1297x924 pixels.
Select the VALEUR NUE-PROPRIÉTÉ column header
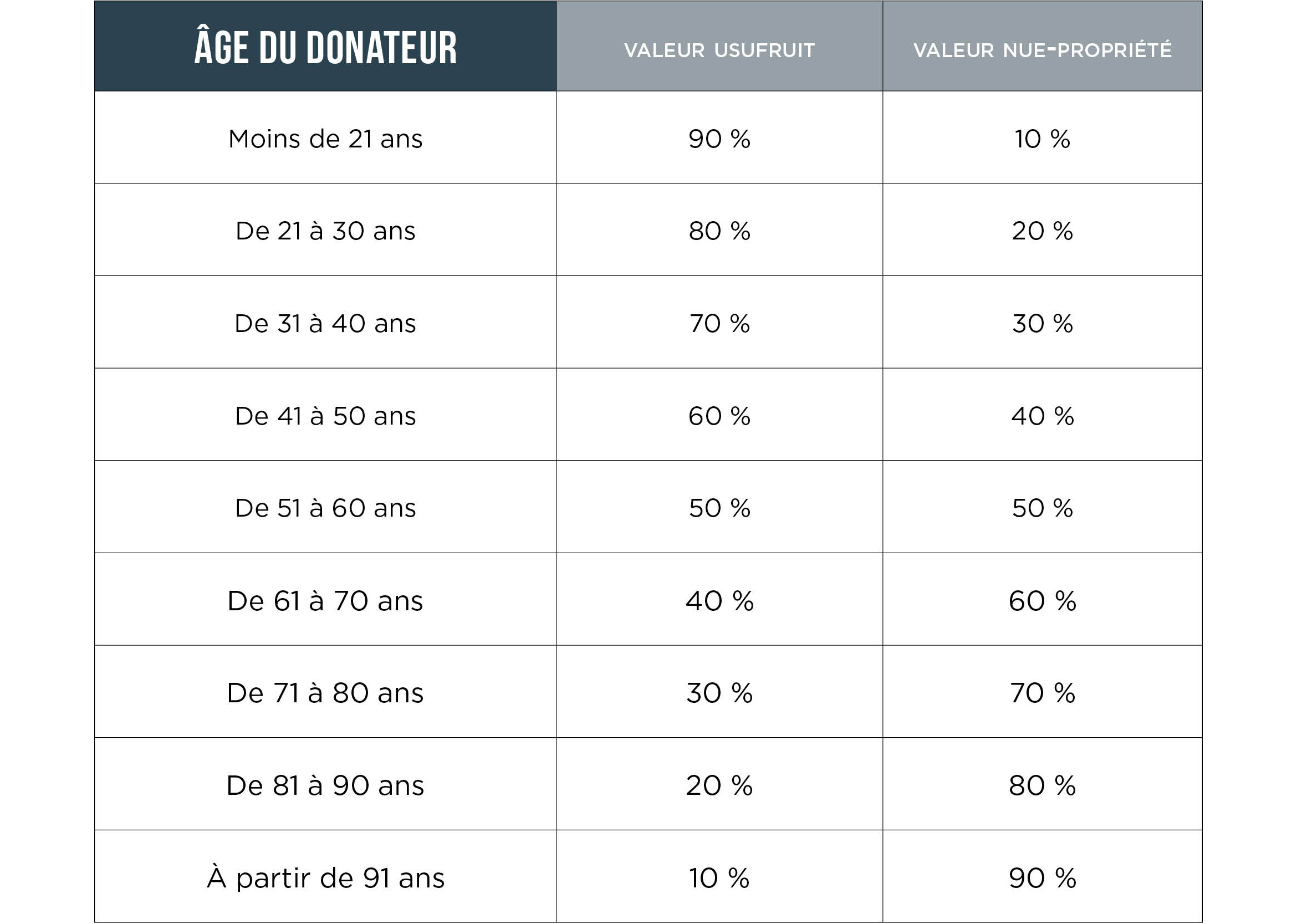point(1043,46)
